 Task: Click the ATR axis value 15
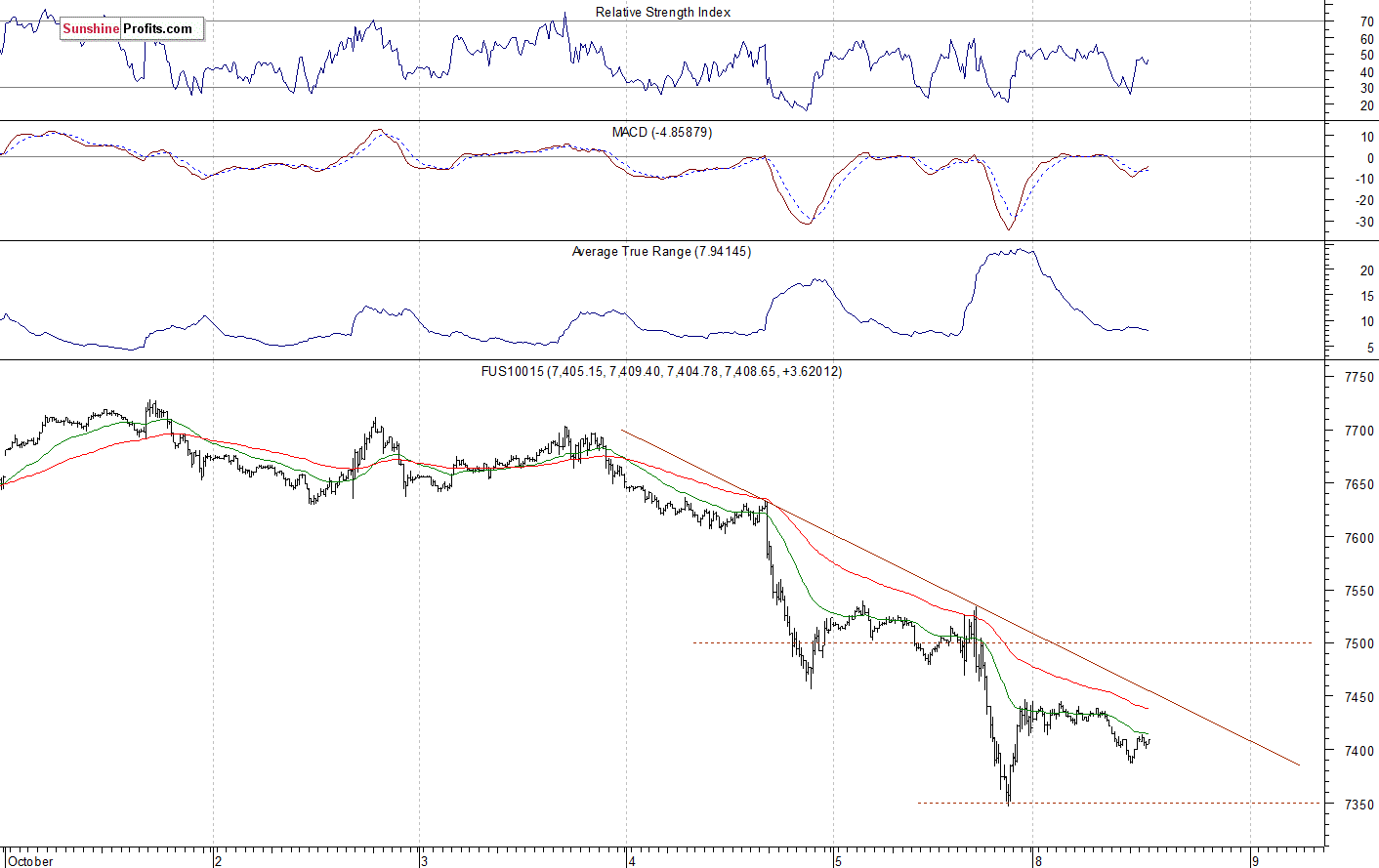click(1366, 296)
